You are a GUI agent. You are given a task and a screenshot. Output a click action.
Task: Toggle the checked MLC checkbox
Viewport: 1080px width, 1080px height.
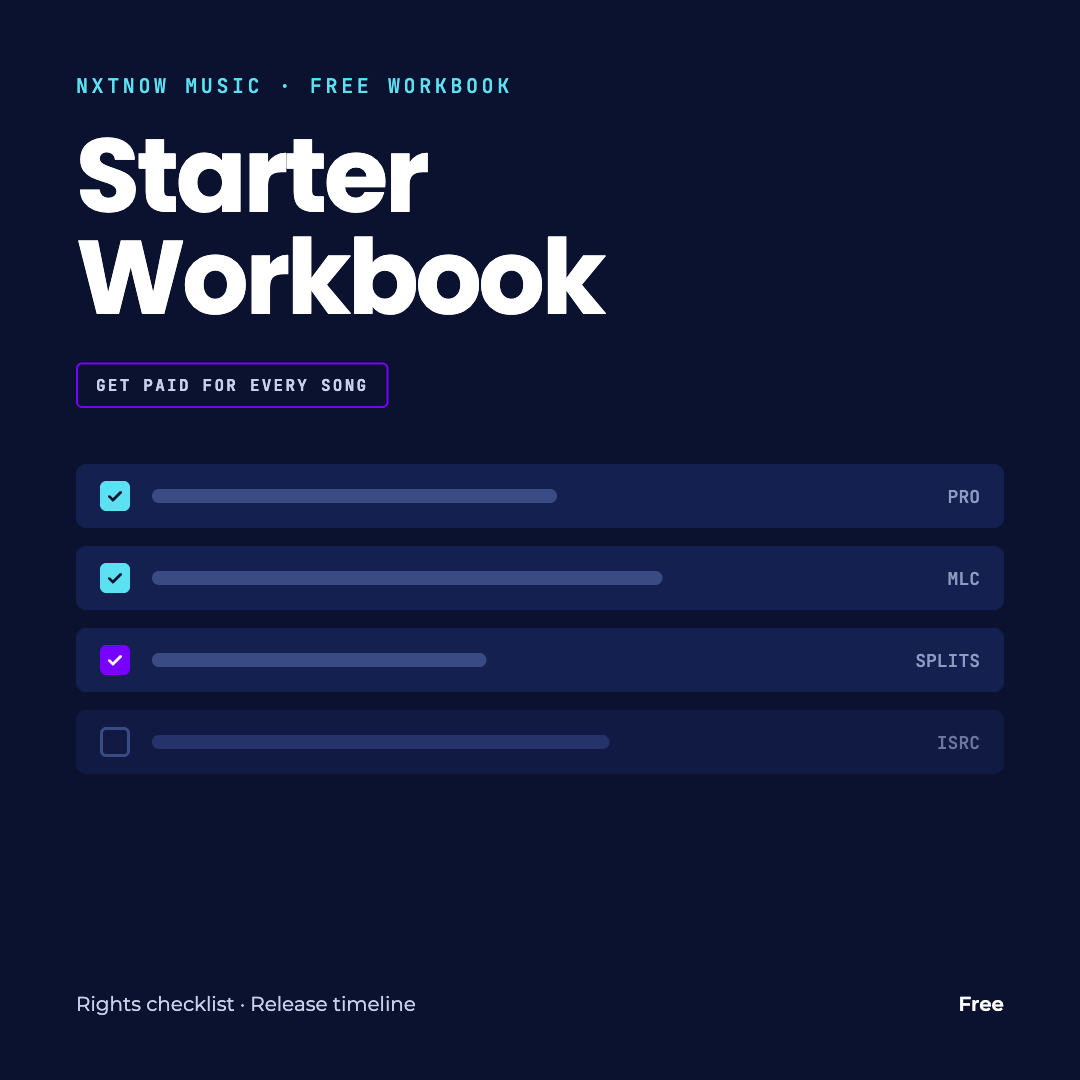coord(115,578)
